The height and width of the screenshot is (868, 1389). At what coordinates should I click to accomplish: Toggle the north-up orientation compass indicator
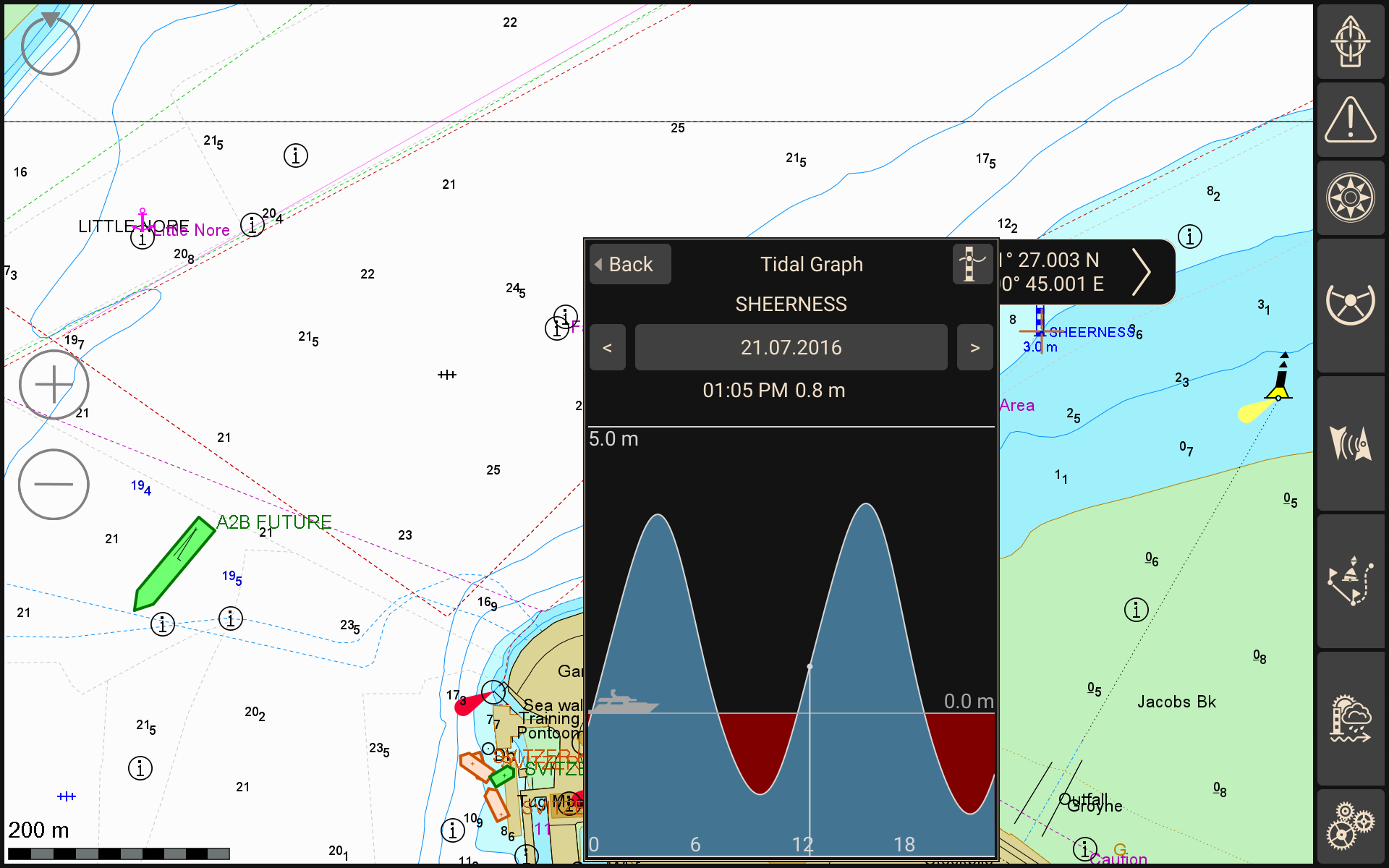[x=50, y=45]
